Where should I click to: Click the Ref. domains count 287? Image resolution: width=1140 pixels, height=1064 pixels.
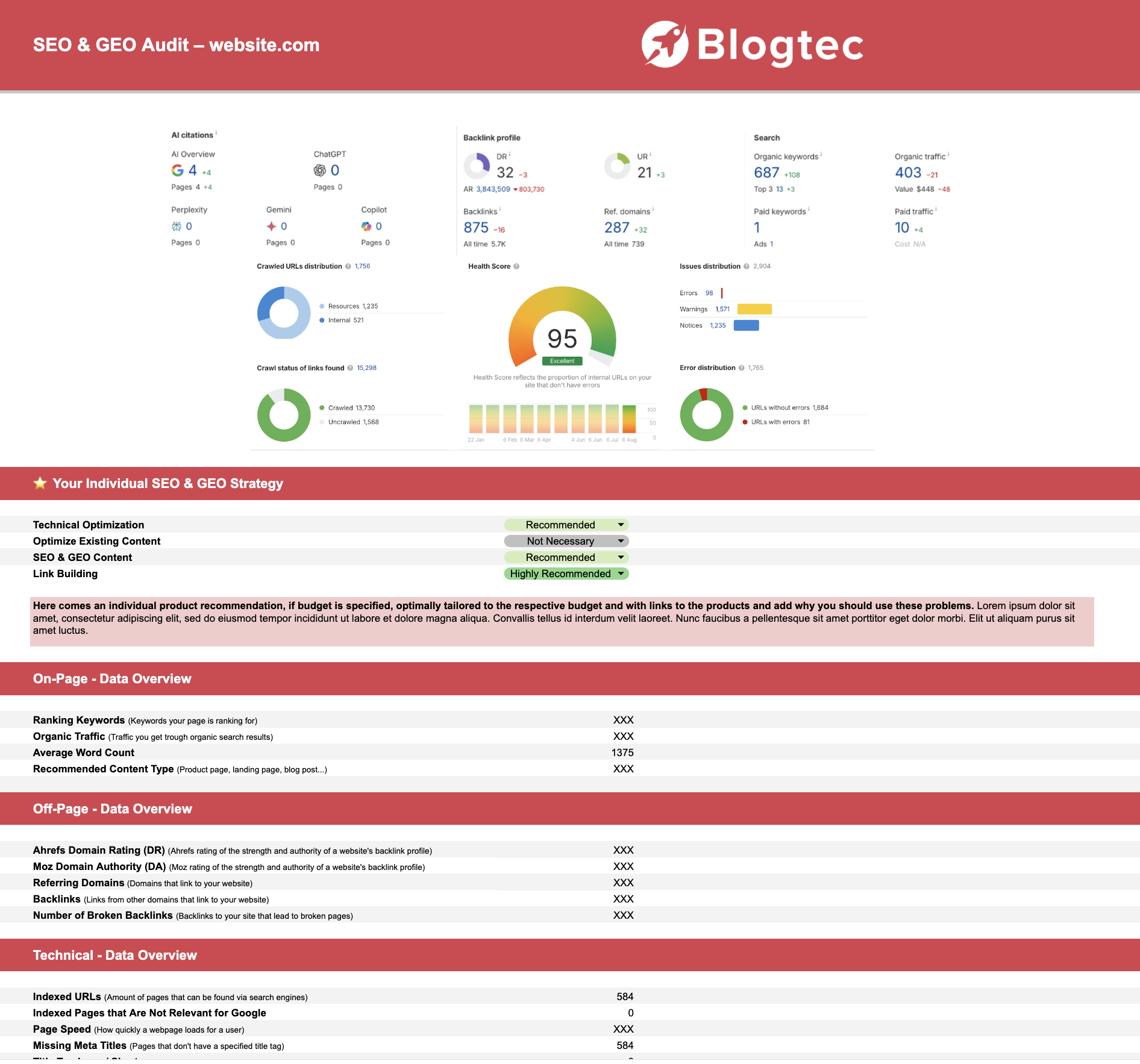coord(617,228)
